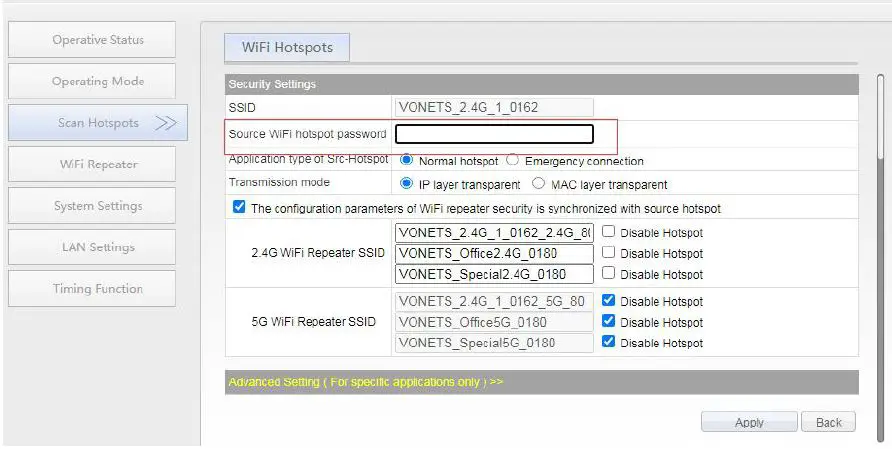Click the SSID field VONETS_2.4G_1_0162
The height and width of the screenshot is (449, 892).
click(494, 108)
